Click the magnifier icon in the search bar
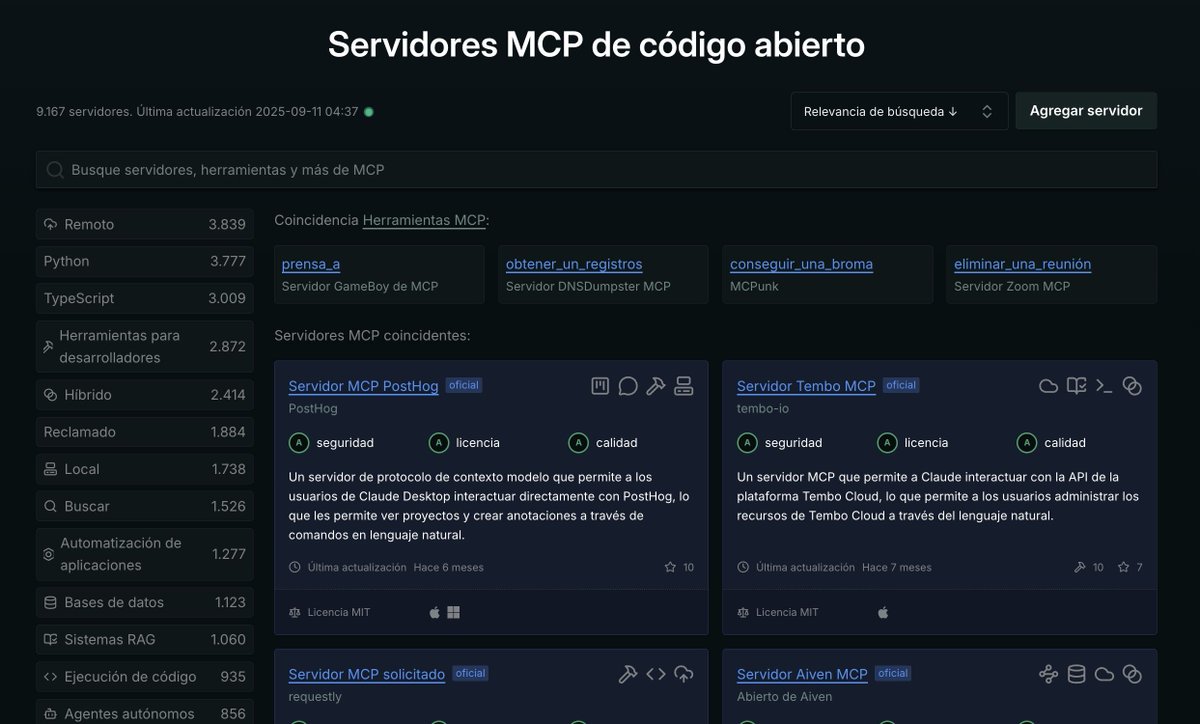The image size is (1200, 724). 55,169
